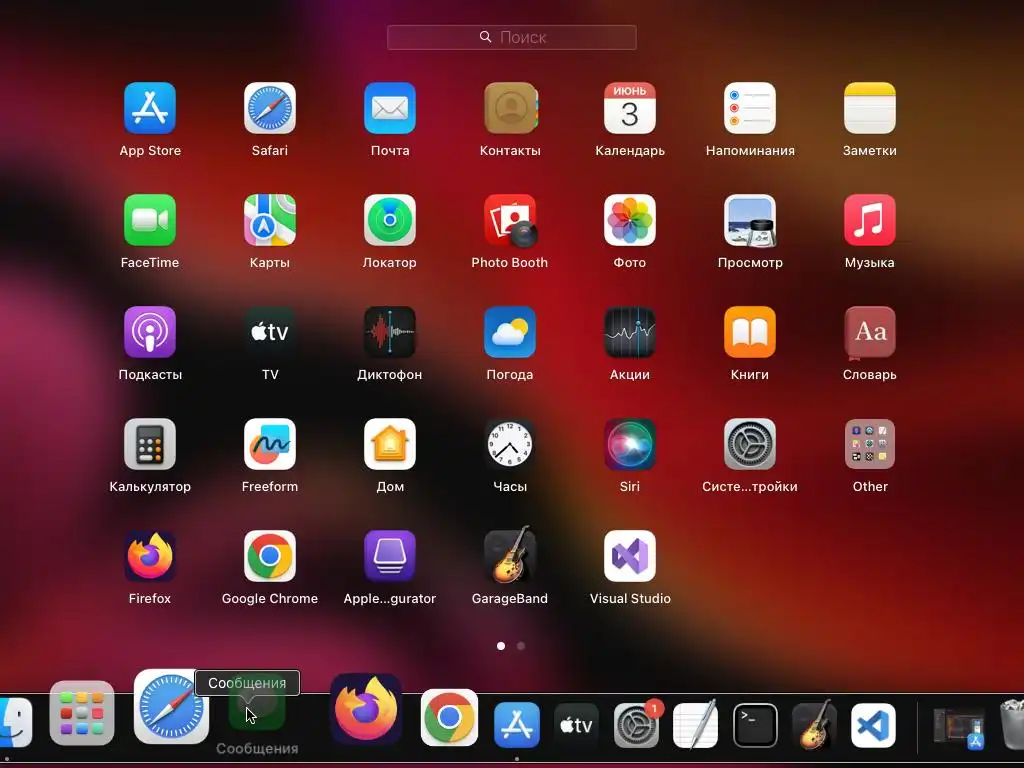This screenshot has width=1024, height=768.
Task: Open Chrome from the Dock
Action: tap(449, 717)
